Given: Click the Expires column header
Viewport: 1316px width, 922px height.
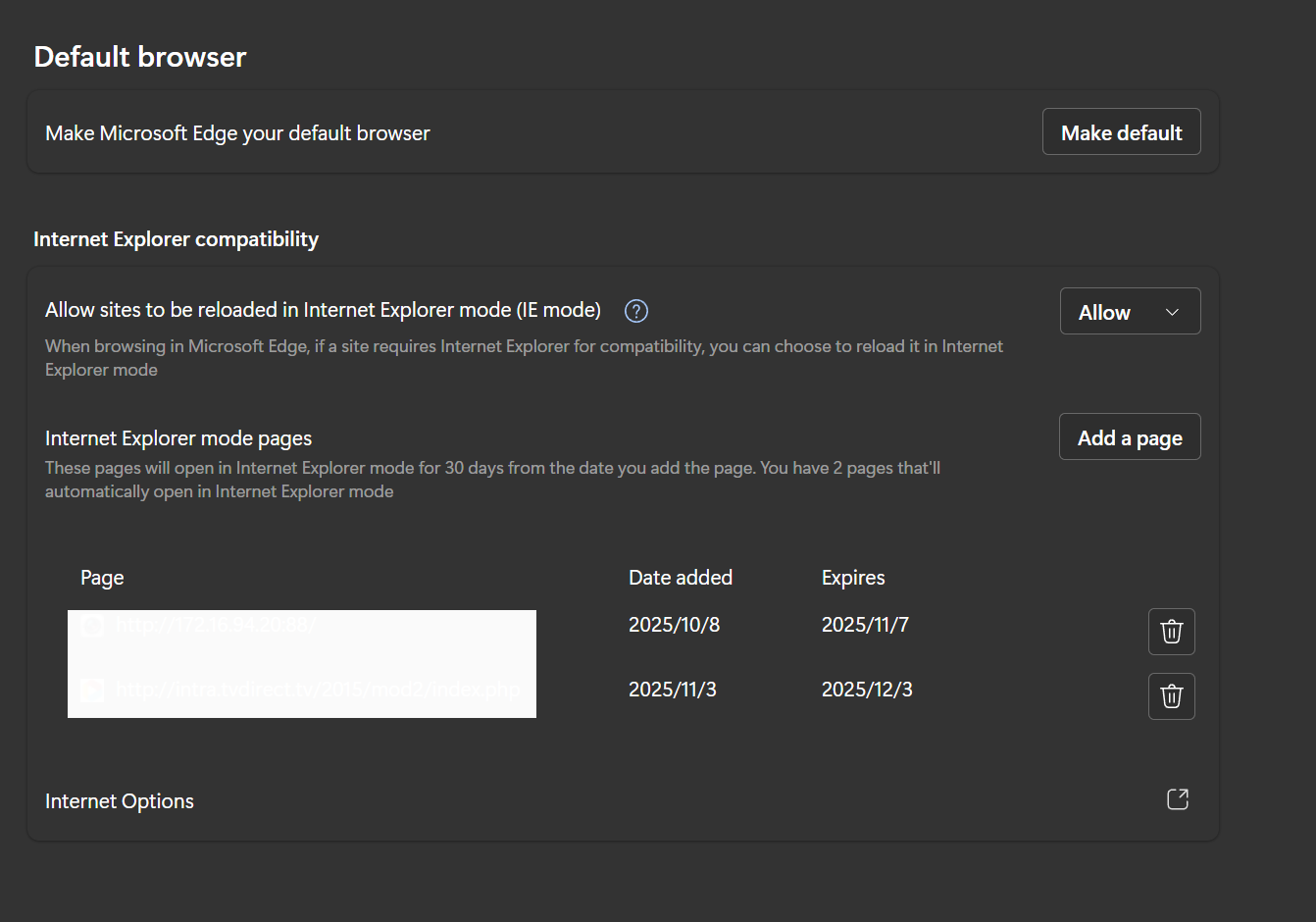Looking at the screenshot, I should click(x=852, y=578).
